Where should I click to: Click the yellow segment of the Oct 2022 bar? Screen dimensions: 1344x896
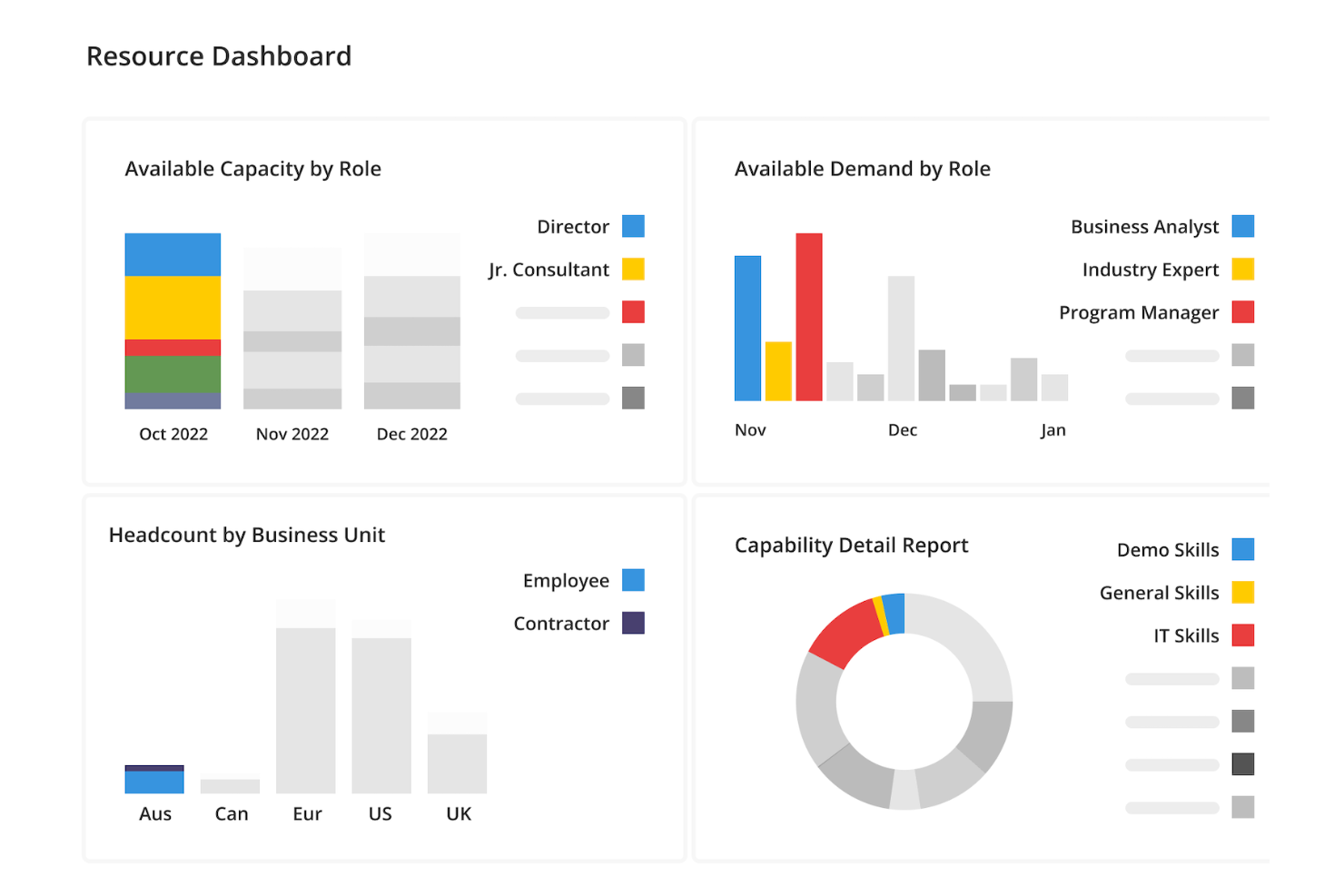173,308
